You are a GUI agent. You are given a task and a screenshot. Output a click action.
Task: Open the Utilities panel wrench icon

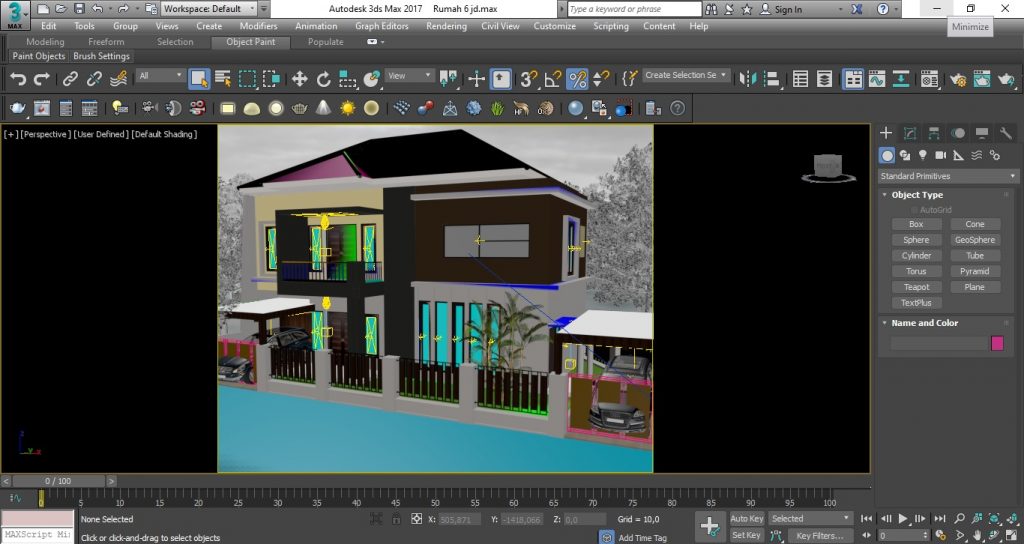pyautogui.click(x=1006, y=133)
